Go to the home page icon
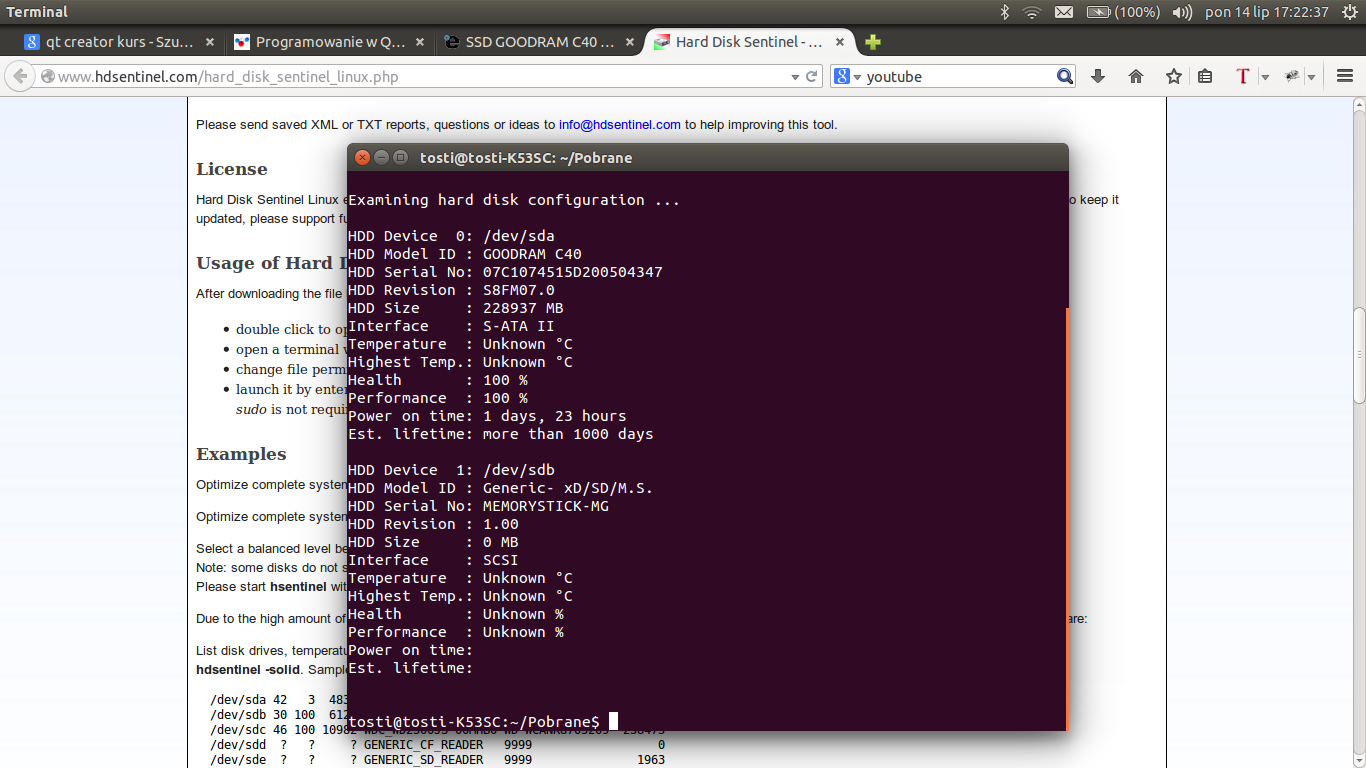 1135,76
